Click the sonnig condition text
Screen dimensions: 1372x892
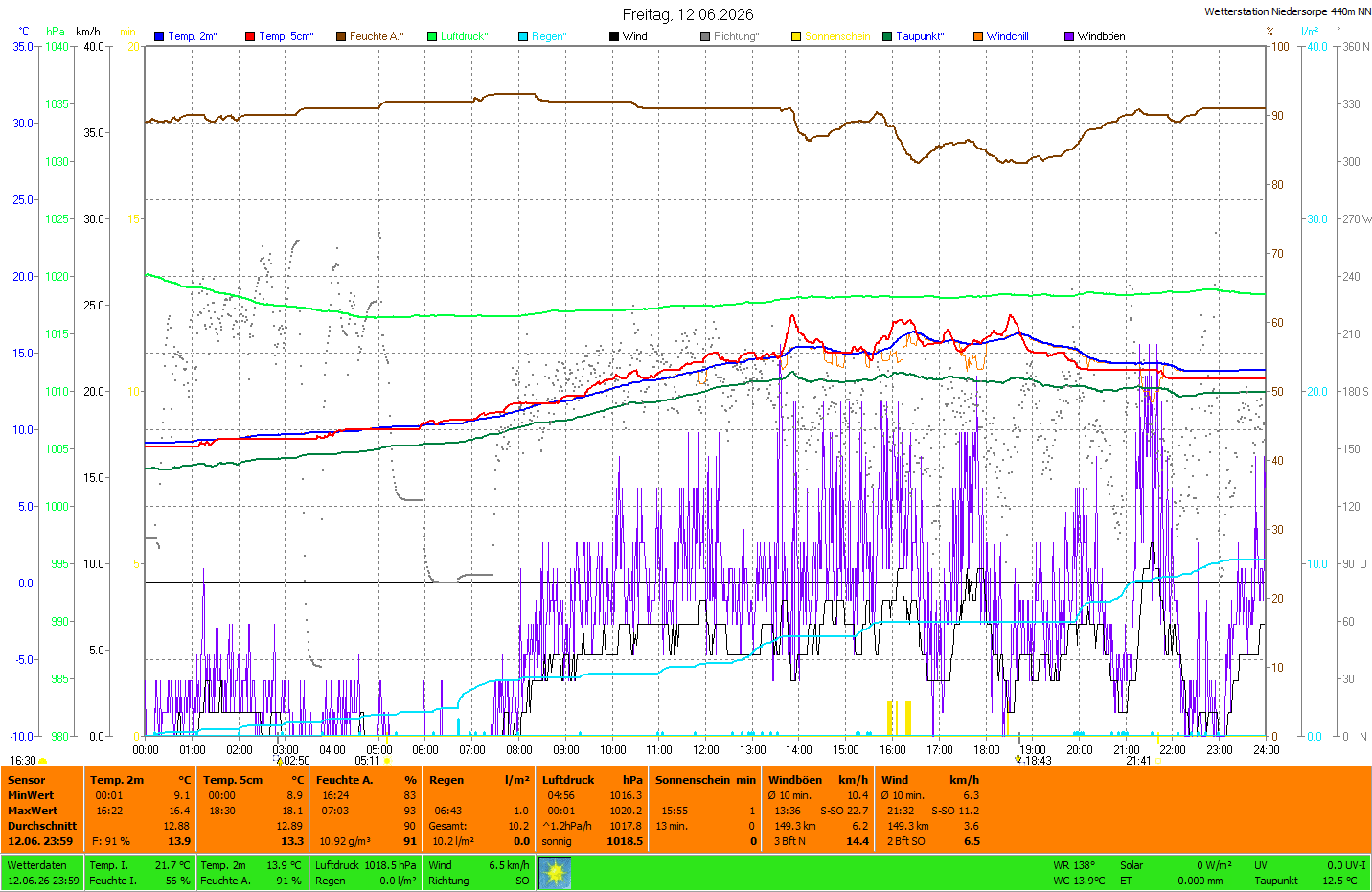[557, 841]
